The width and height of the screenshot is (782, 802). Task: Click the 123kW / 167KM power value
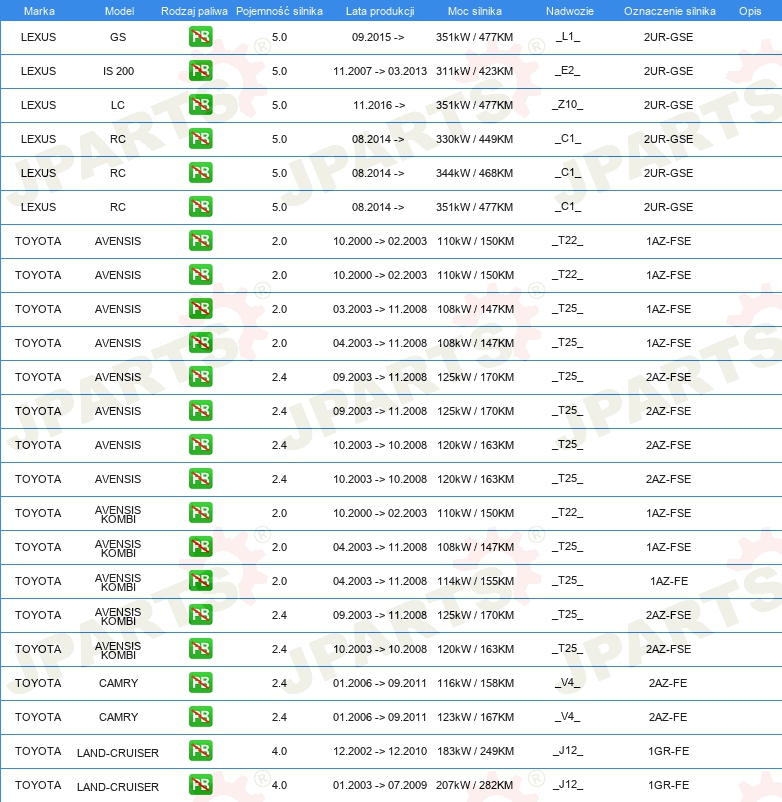(475, 717)
